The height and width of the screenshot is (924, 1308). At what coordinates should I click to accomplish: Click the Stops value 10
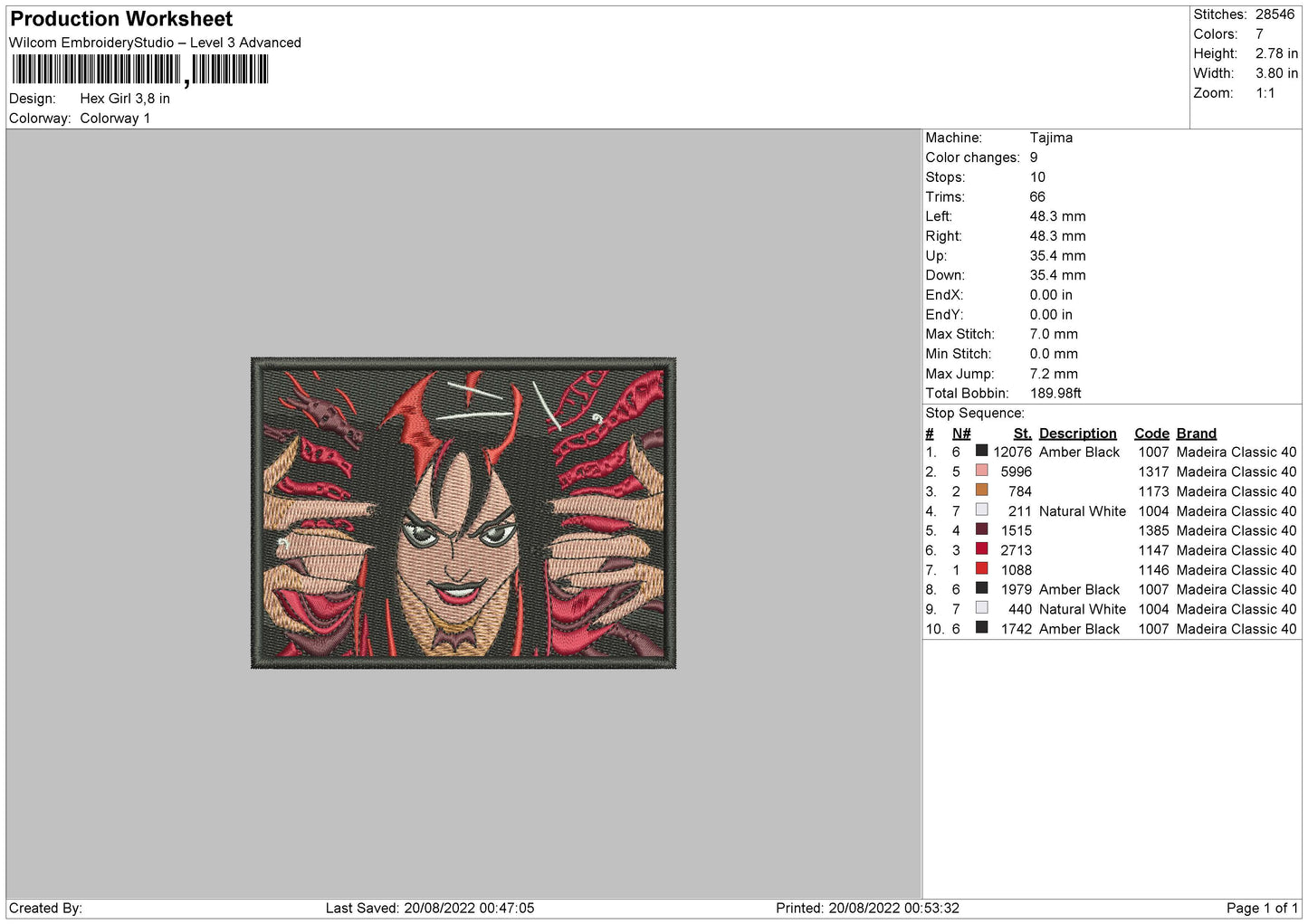point(1037,177)
